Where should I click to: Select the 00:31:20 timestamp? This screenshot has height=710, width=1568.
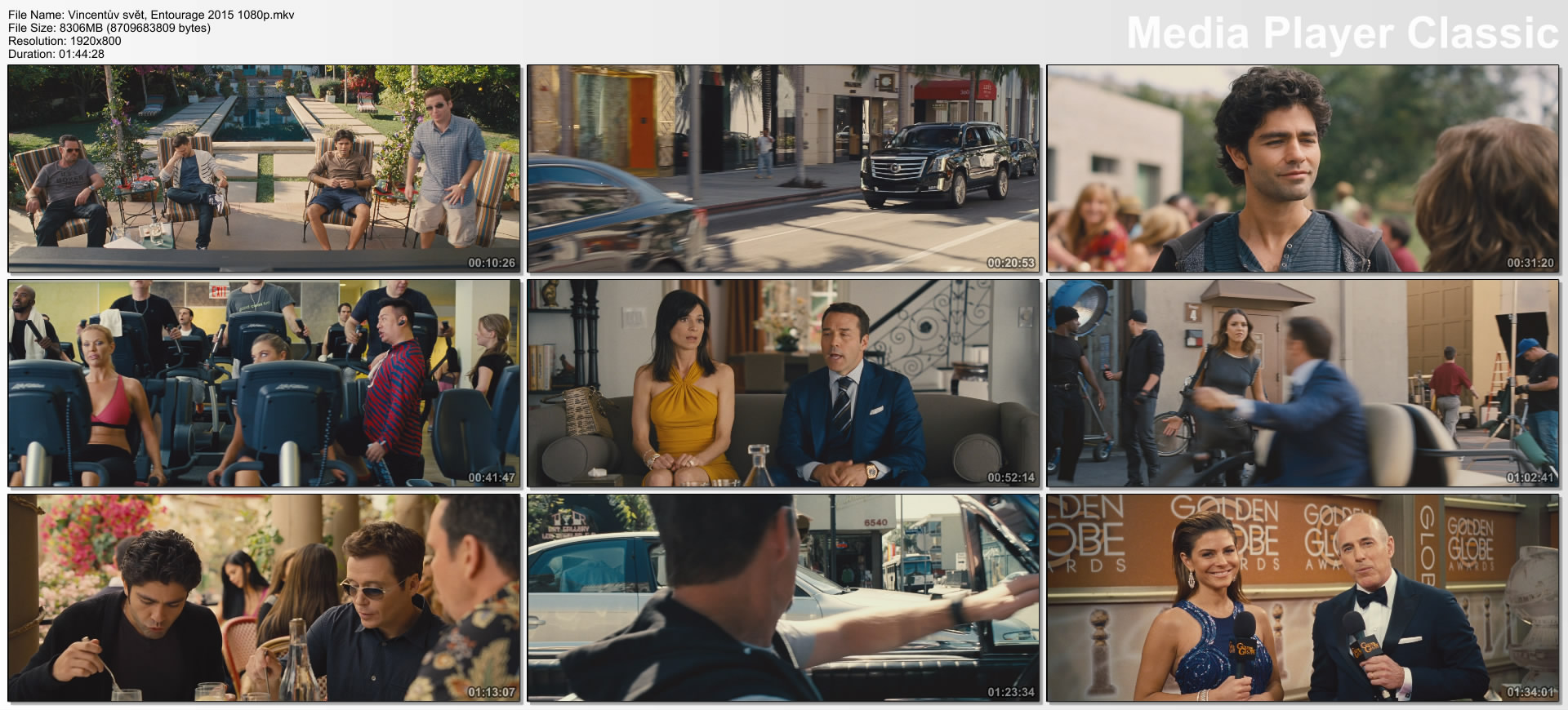(x=1530, y=263)
